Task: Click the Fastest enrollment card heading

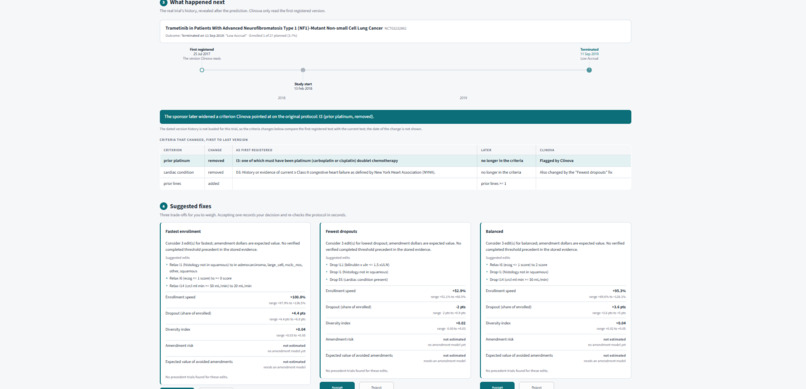Action: (x=183, y=232)
